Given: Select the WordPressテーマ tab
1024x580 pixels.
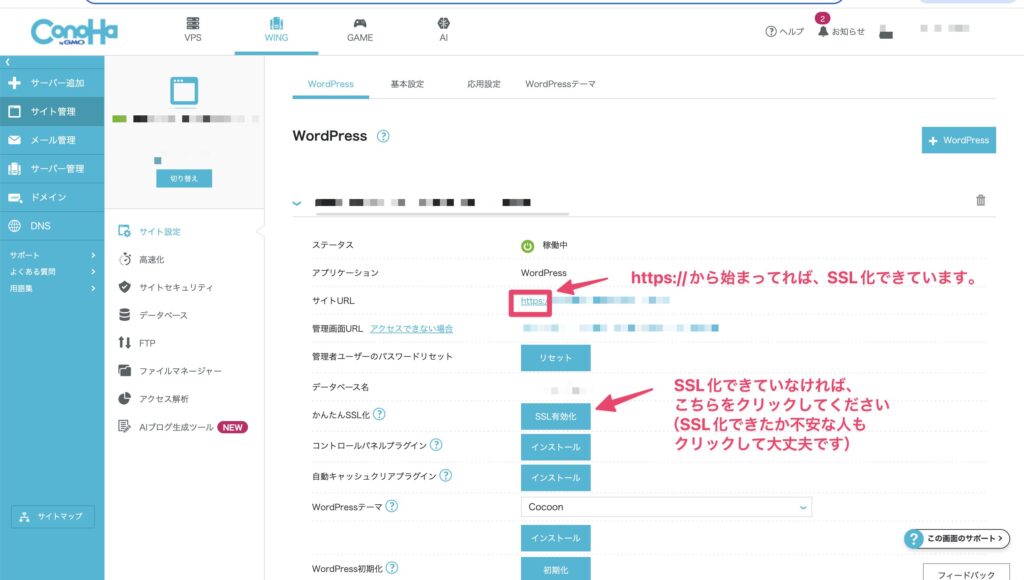Looking at the screenshot, I should tap(560, 84).
